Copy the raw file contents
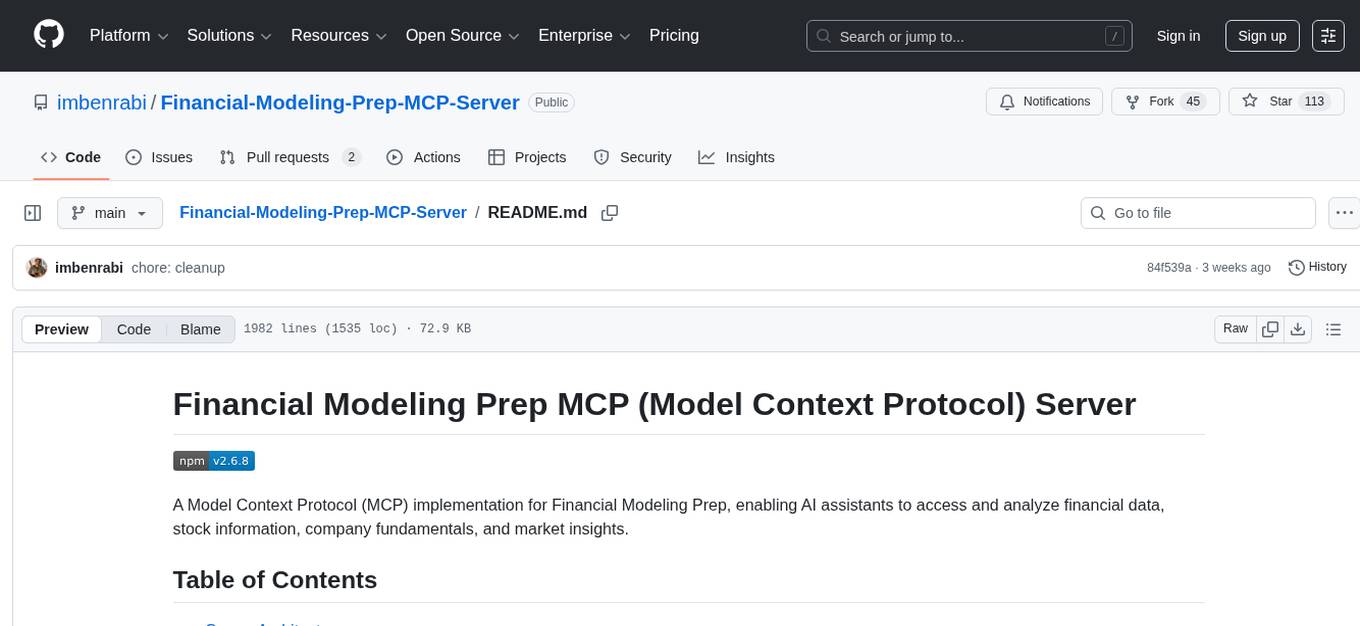 click(x=1269, y=328)
